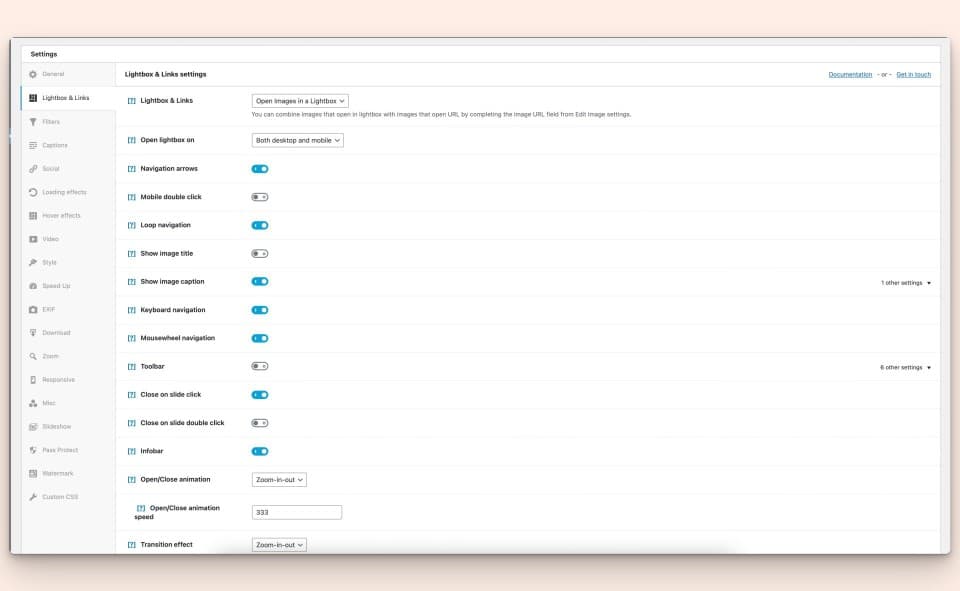960x591 pixels.
Task: Expand '6 other settings' for Toolbar
Action: point(906,367)
